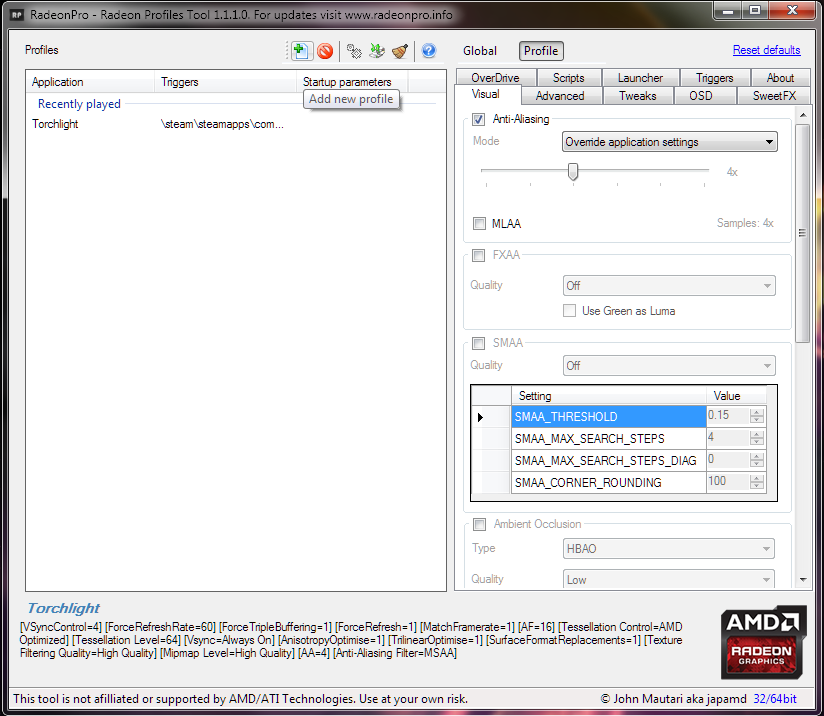This screenshot has width=824, height=716.
Task: Open the Triggers tab
Action: [x=714, y=78]
